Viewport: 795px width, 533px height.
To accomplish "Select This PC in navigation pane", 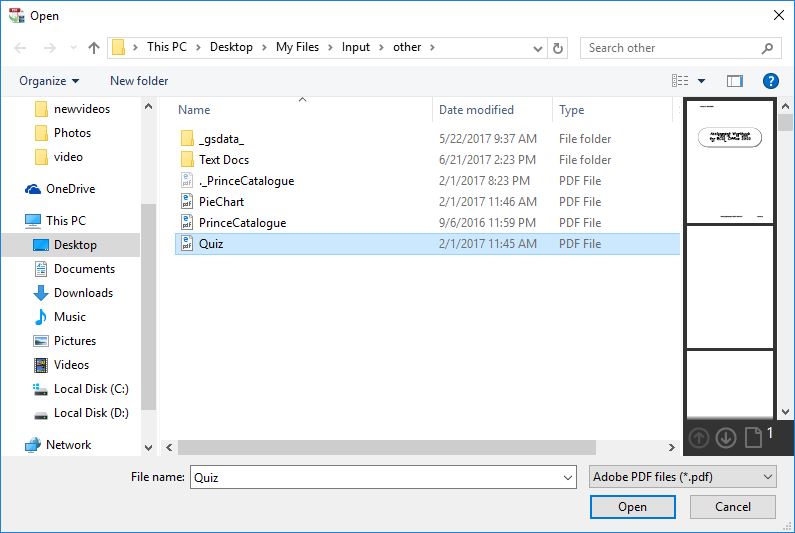I will pyautogui.click(x=55, y=221).
